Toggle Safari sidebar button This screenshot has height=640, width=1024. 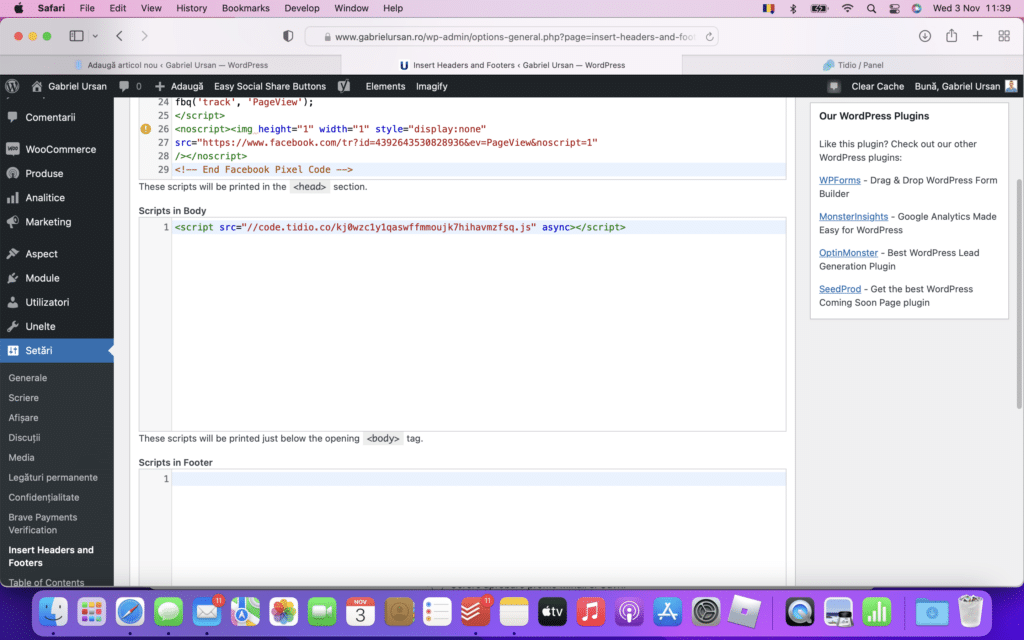coord(76,36)
